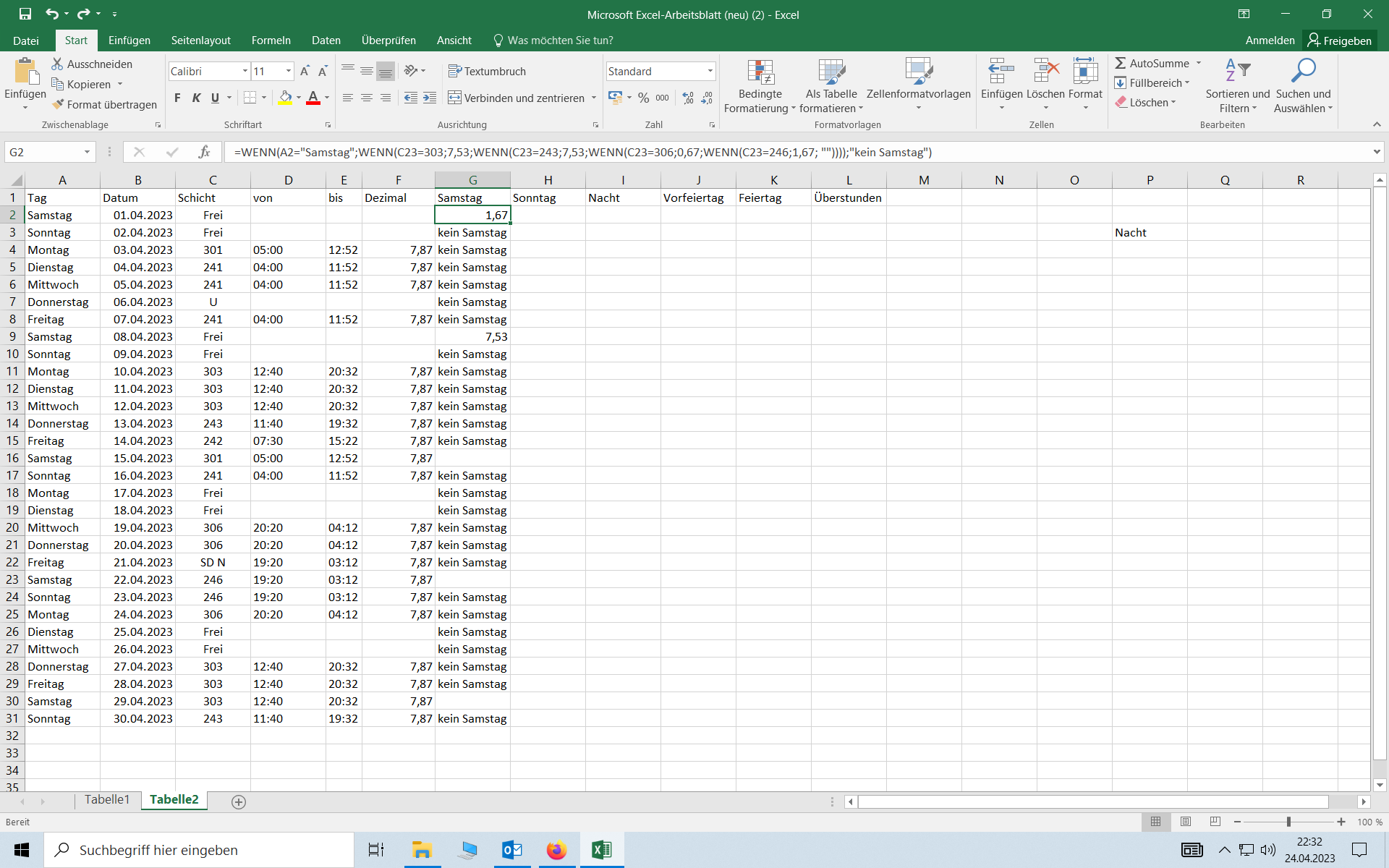Click increase decimal places icon
Viewport: 1389px width, 868px height.
click(688, 98)
